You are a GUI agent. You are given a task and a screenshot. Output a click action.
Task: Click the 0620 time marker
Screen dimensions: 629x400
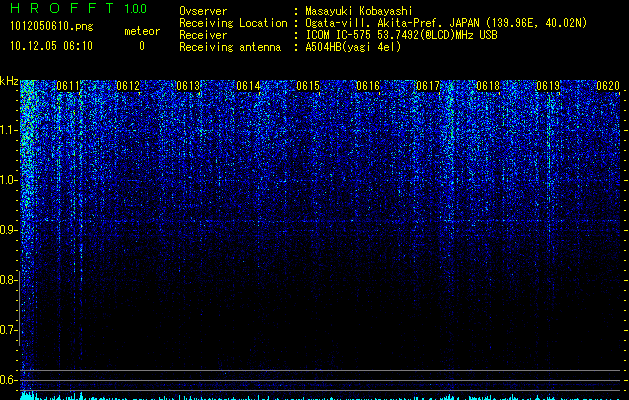pyautogui.click(x=608, y=86)
